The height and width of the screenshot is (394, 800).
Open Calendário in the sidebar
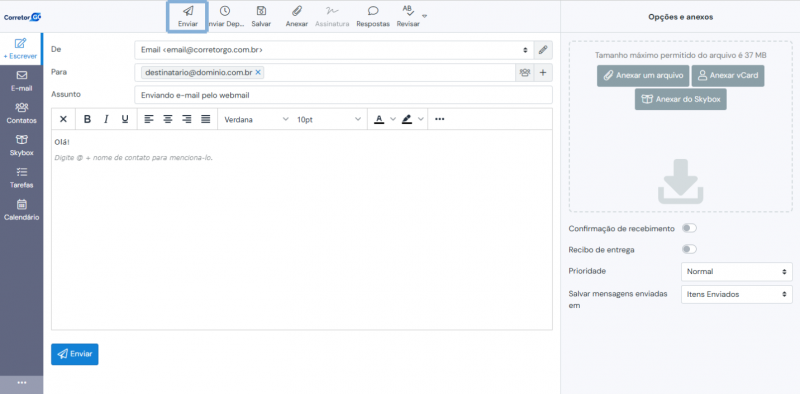click(x=21, y=210)
